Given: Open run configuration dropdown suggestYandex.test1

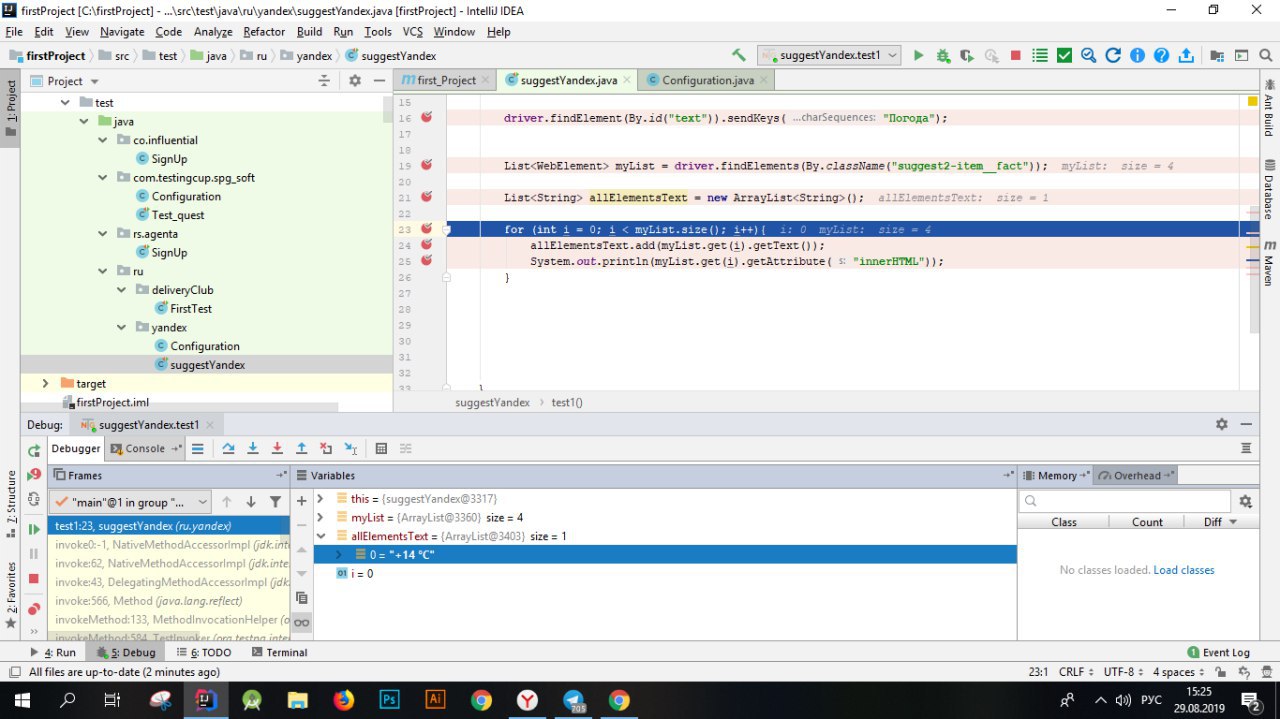Looking at the screenshot, I should [x=829, y=56].
